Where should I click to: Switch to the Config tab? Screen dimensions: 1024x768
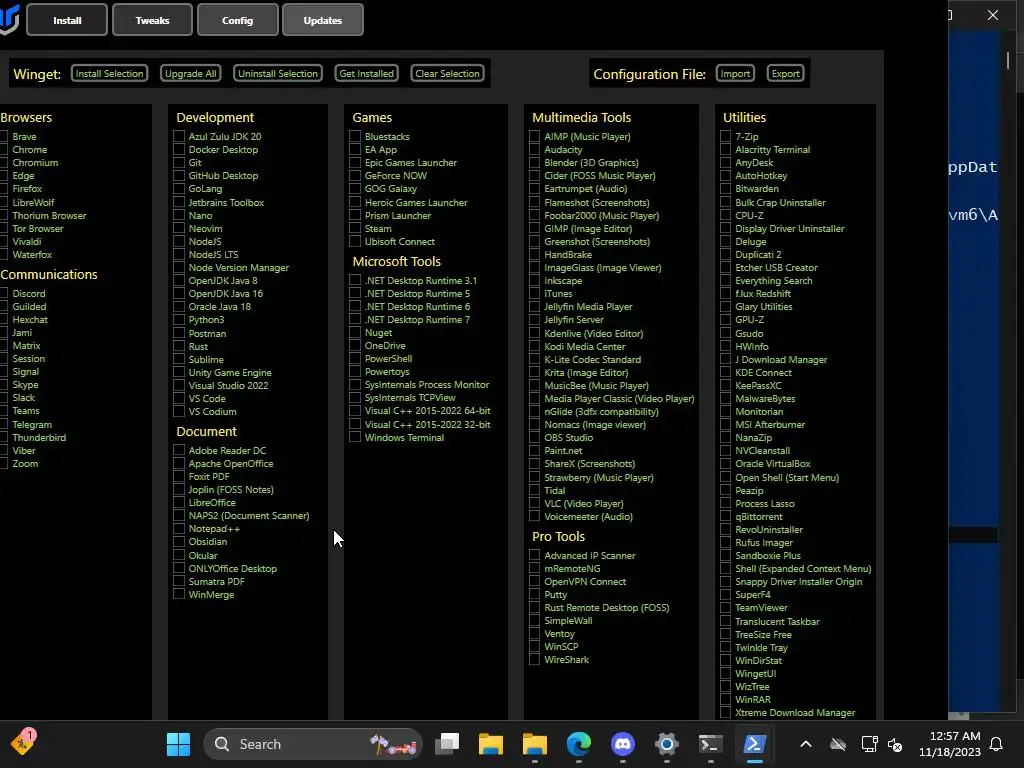click(x=237, y=20)
